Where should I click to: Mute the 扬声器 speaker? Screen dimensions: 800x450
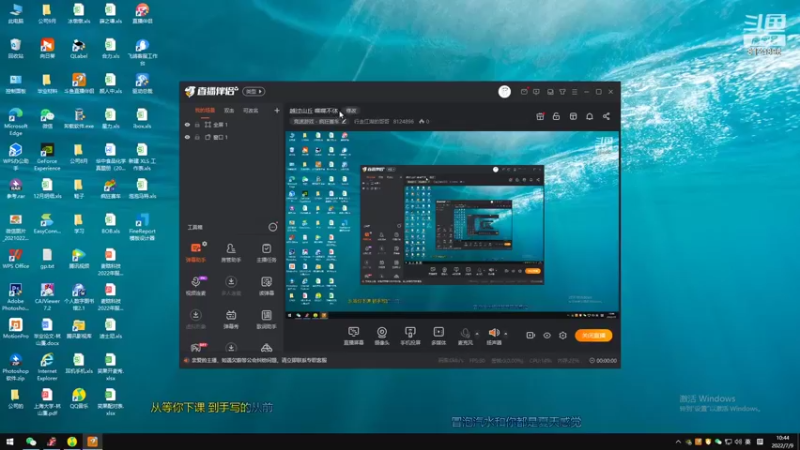[x=493, y=333]
